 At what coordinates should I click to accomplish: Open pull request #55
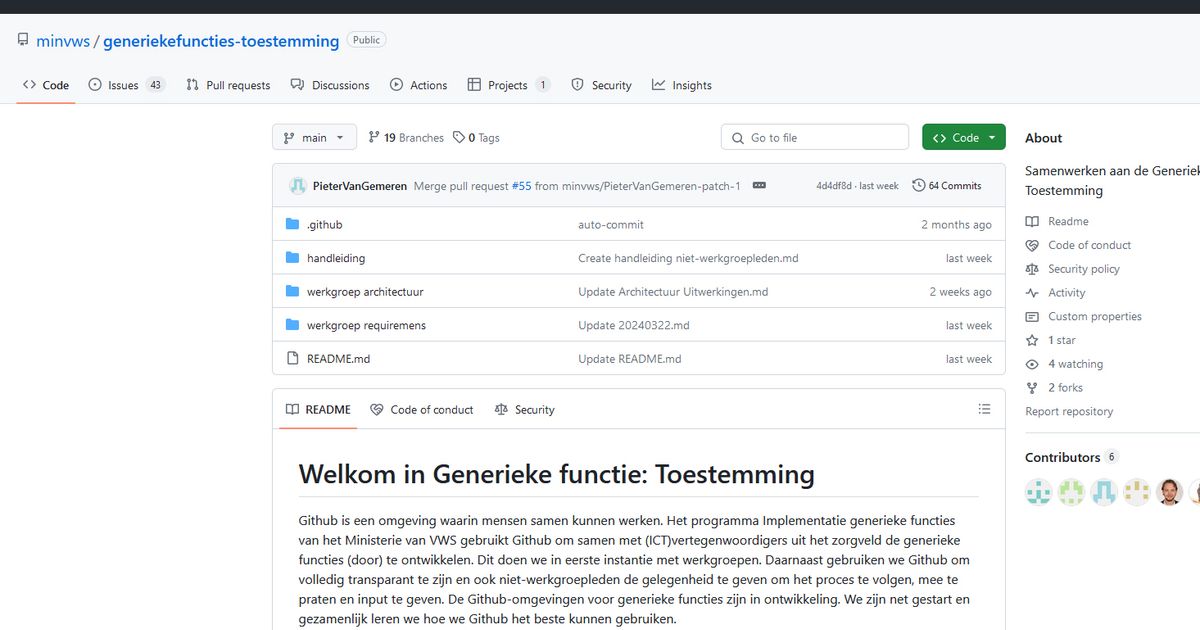(521, 185)
